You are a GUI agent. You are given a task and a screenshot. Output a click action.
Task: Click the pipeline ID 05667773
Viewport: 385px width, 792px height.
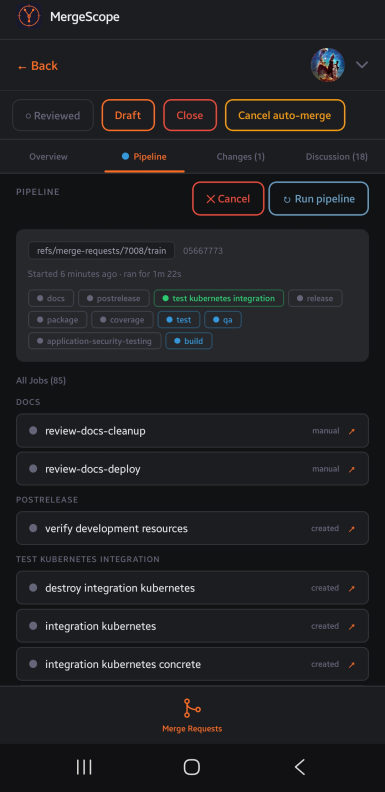tap(203, 251)
